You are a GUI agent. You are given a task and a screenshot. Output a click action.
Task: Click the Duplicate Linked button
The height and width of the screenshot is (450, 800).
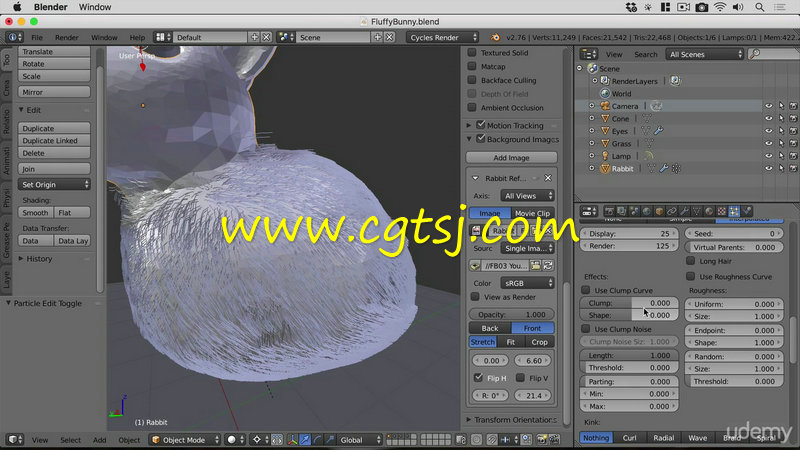(54, 141)
